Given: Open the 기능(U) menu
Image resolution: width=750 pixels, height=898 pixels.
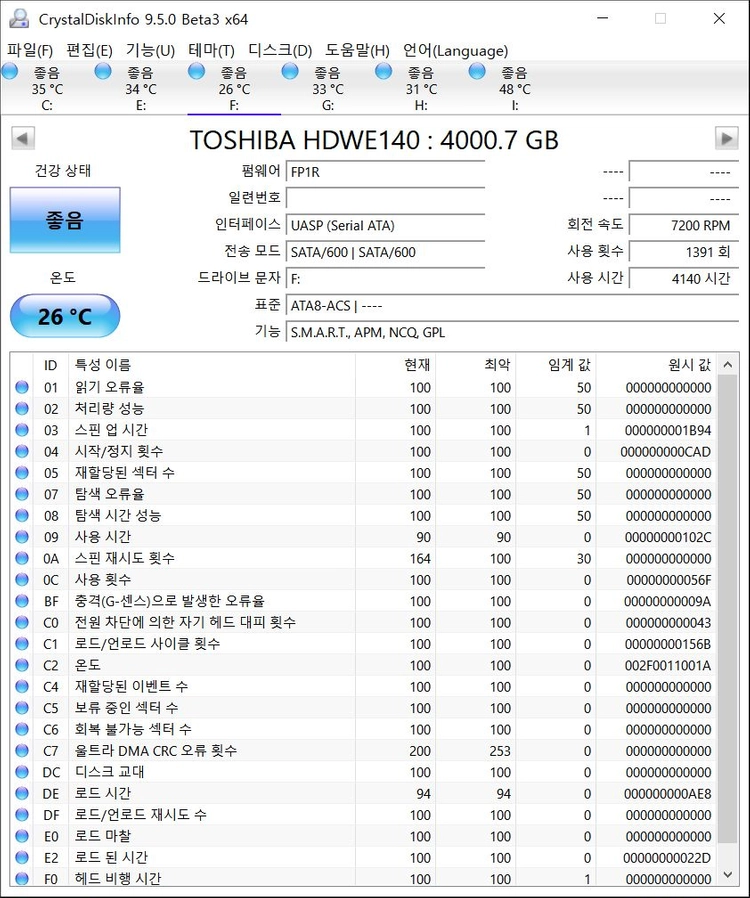Looking at the screenshot, I should click(x=150, y=50).
